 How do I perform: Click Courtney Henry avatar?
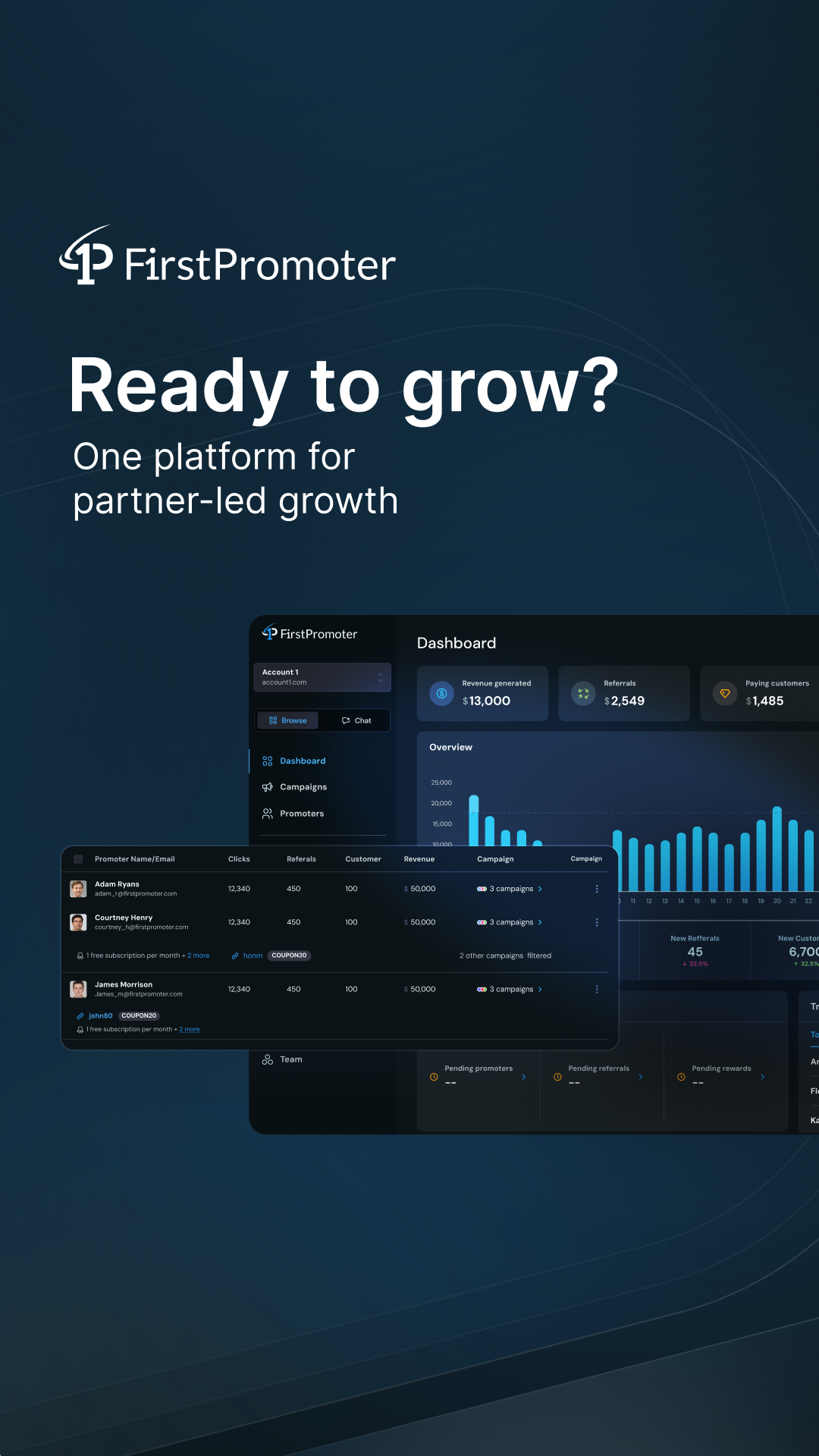78,922
